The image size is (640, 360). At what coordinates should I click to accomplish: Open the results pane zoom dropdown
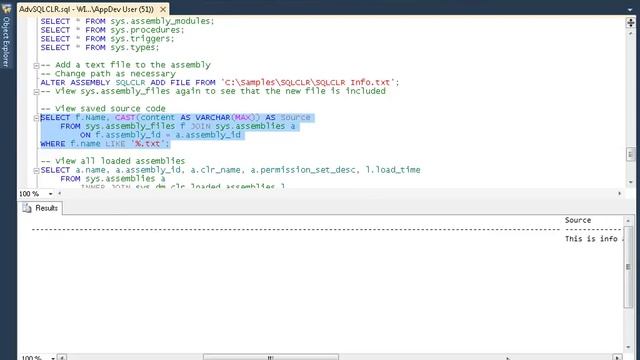point(53,358)
